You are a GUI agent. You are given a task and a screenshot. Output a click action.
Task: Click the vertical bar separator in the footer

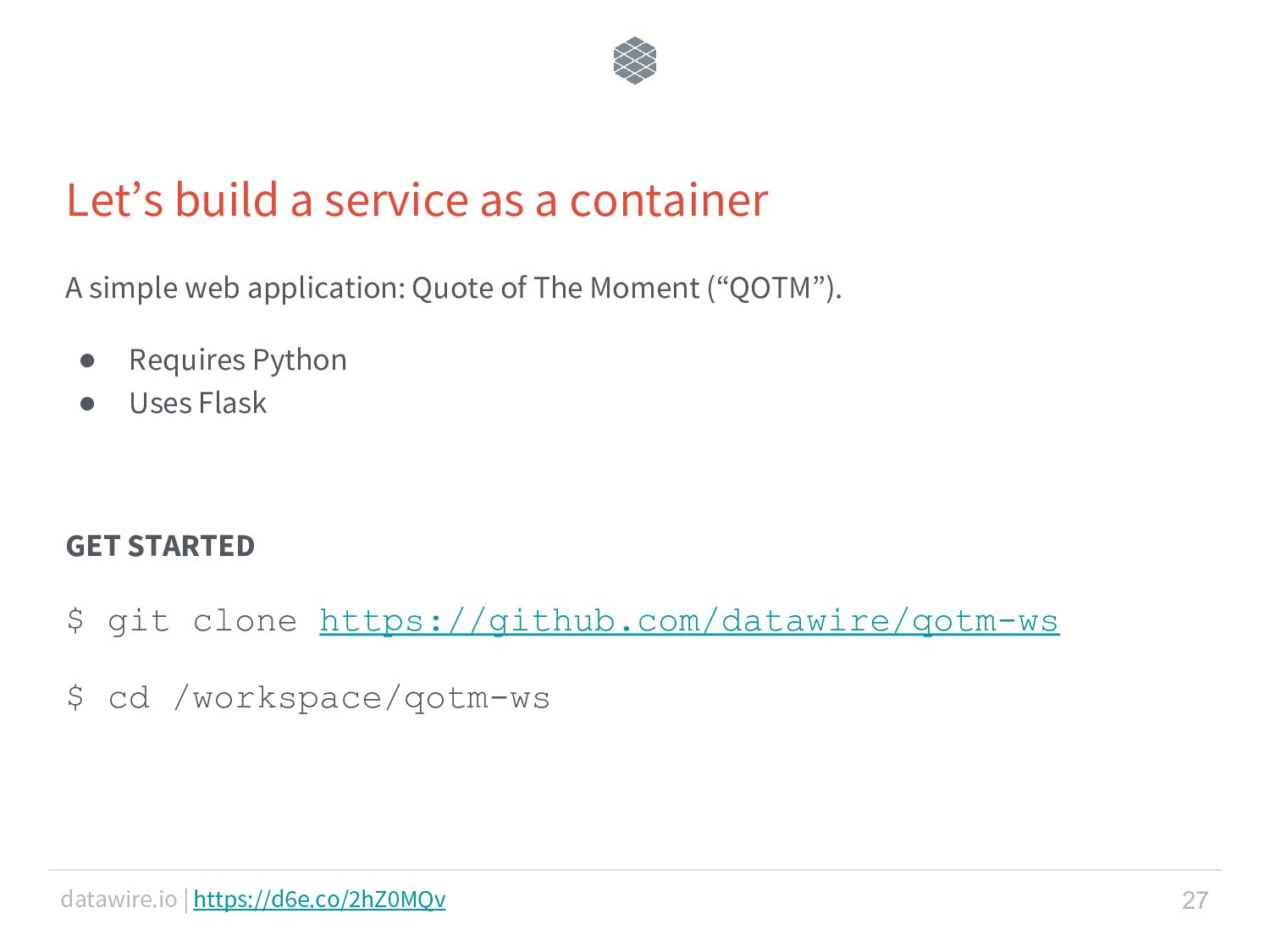click(185, 899)
